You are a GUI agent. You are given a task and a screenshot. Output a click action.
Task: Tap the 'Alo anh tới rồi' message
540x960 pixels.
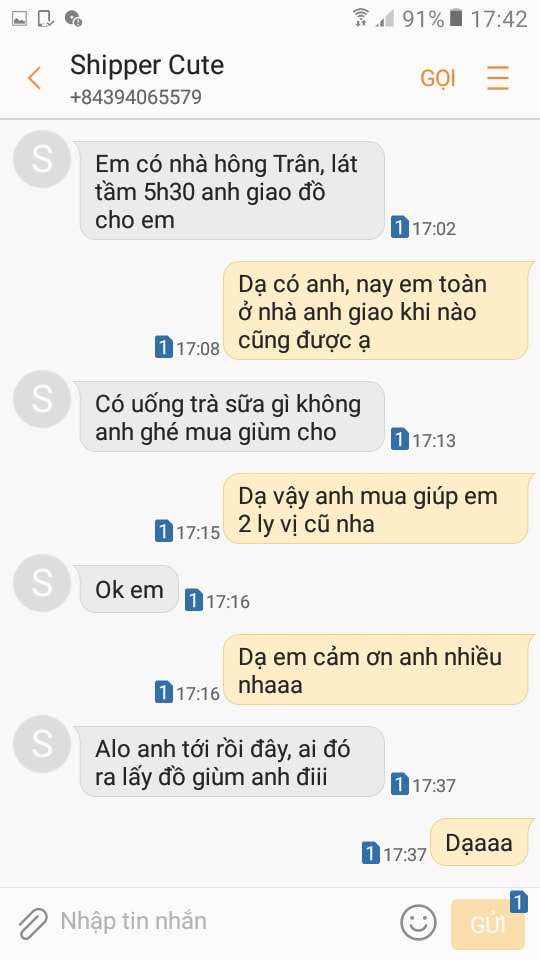click(x=232, y=762)
